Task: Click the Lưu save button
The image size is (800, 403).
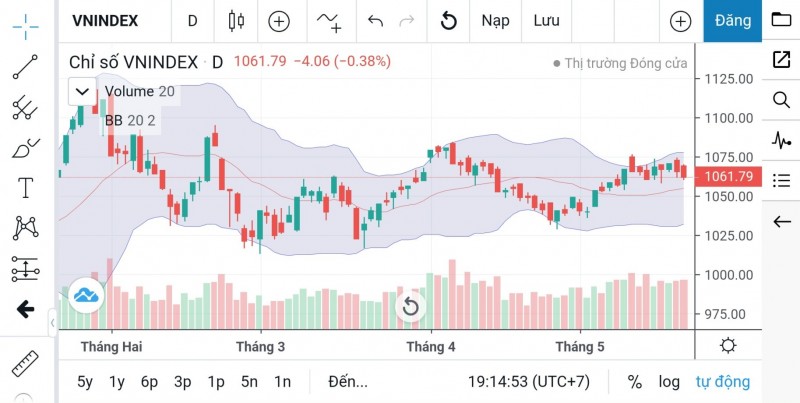Action: pyautogui.click(x=546, y=20)
